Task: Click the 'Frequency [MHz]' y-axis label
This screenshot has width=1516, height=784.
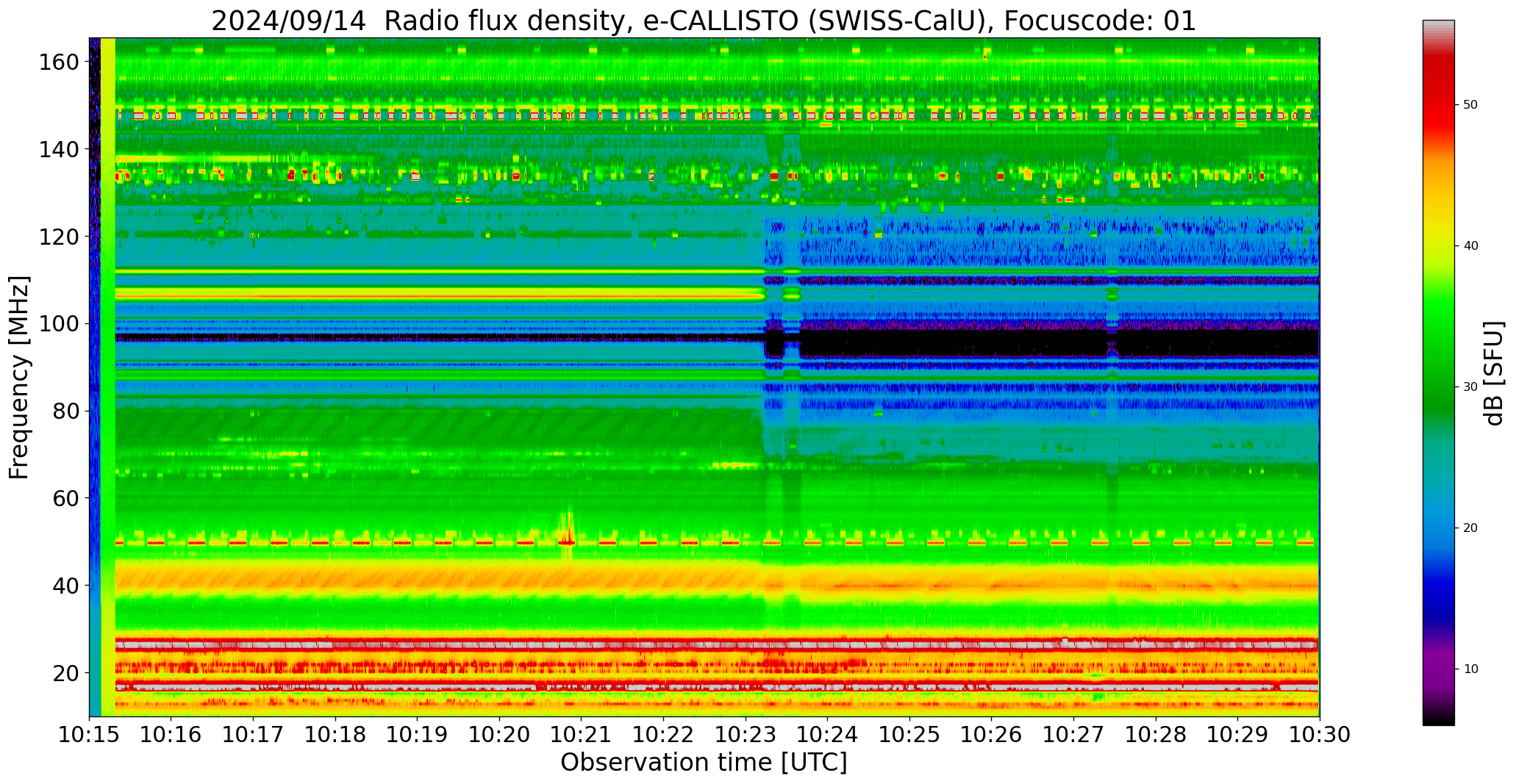Action: click(20, 377)
